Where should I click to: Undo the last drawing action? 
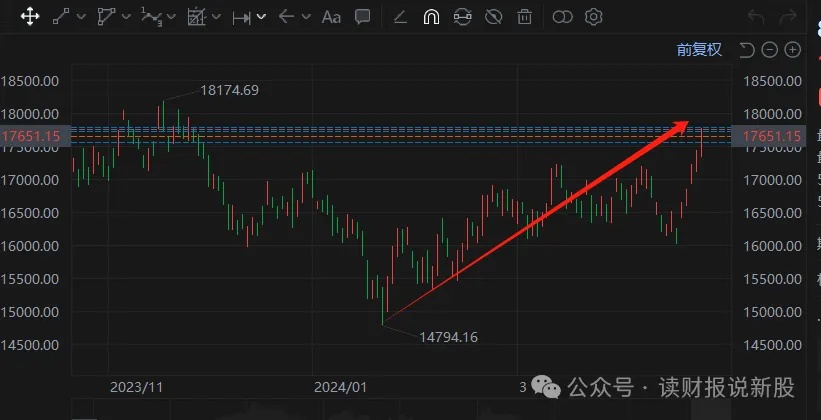click(756, 17)
